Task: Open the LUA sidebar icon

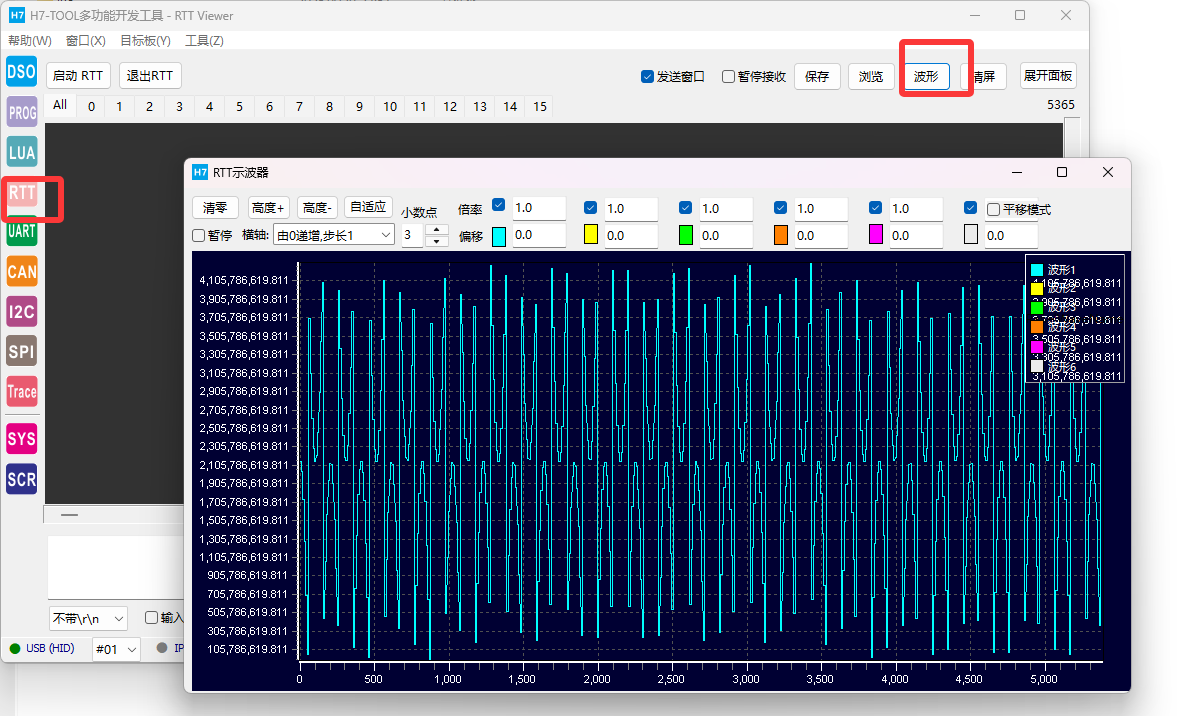Action: (21, 153)
